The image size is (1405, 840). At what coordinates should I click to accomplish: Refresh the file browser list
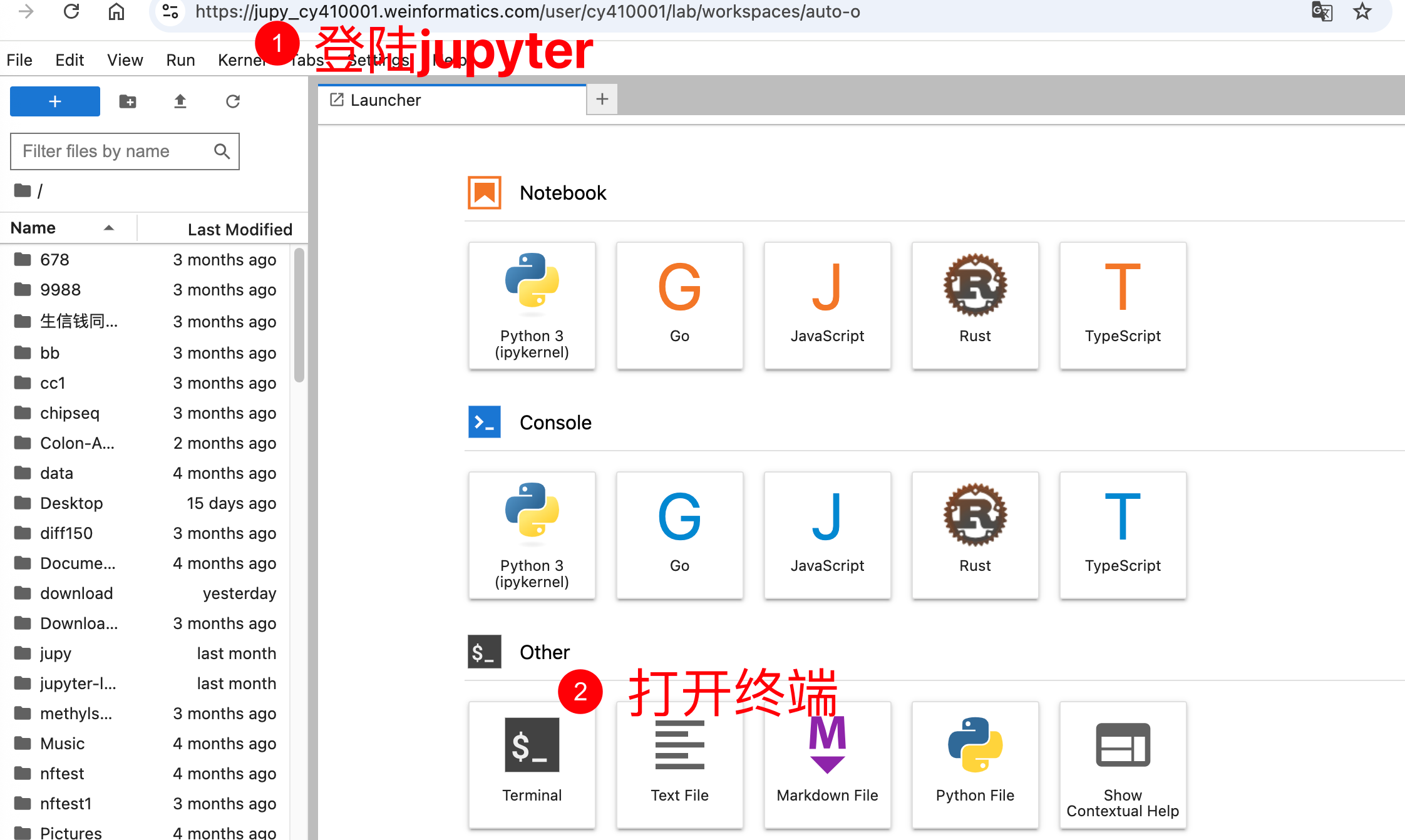point(233,101)
